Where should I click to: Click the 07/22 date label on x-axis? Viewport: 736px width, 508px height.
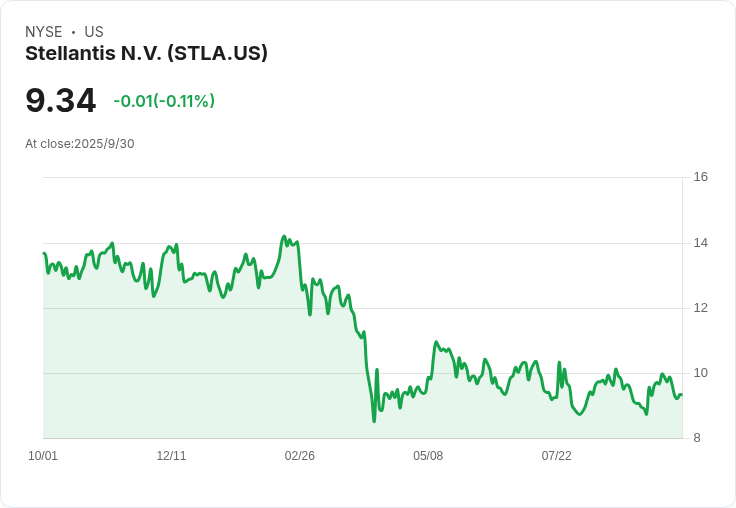coord(557,456)
